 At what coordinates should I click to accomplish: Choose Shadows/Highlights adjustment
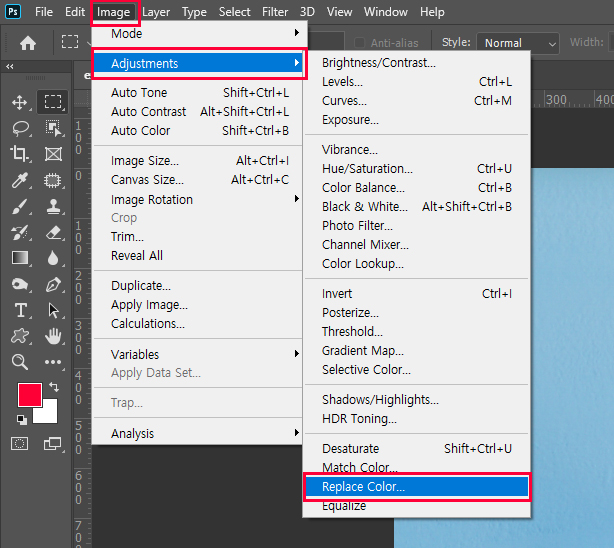tap(417, 400)
